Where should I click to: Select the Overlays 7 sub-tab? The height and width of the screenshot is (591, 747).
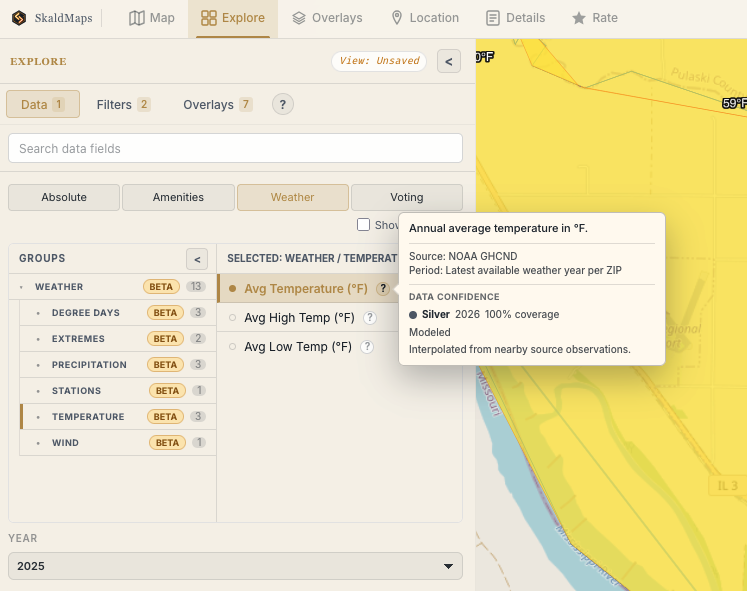pyautogui.click(x=218, y=104)
